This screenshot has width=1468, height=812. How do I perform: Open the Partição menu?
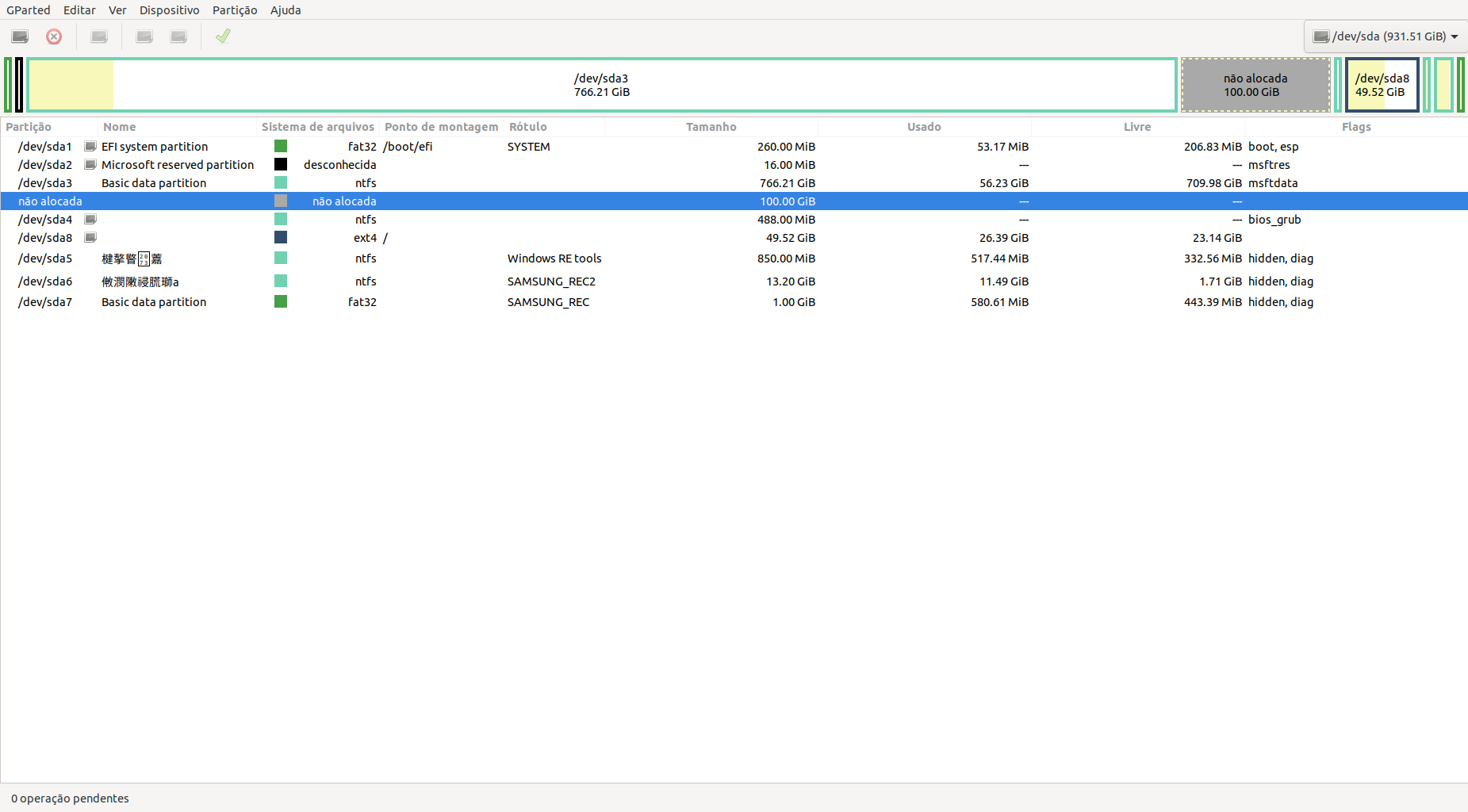coord(234,10)
